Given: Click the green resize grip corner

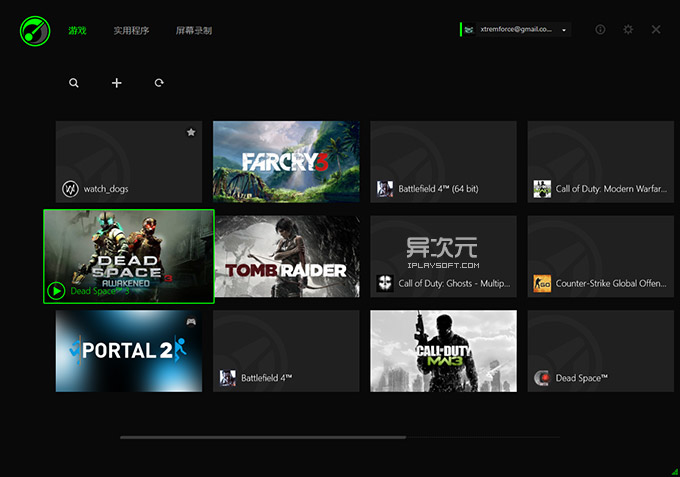Looking at the screenshot, I should (675, 472).
